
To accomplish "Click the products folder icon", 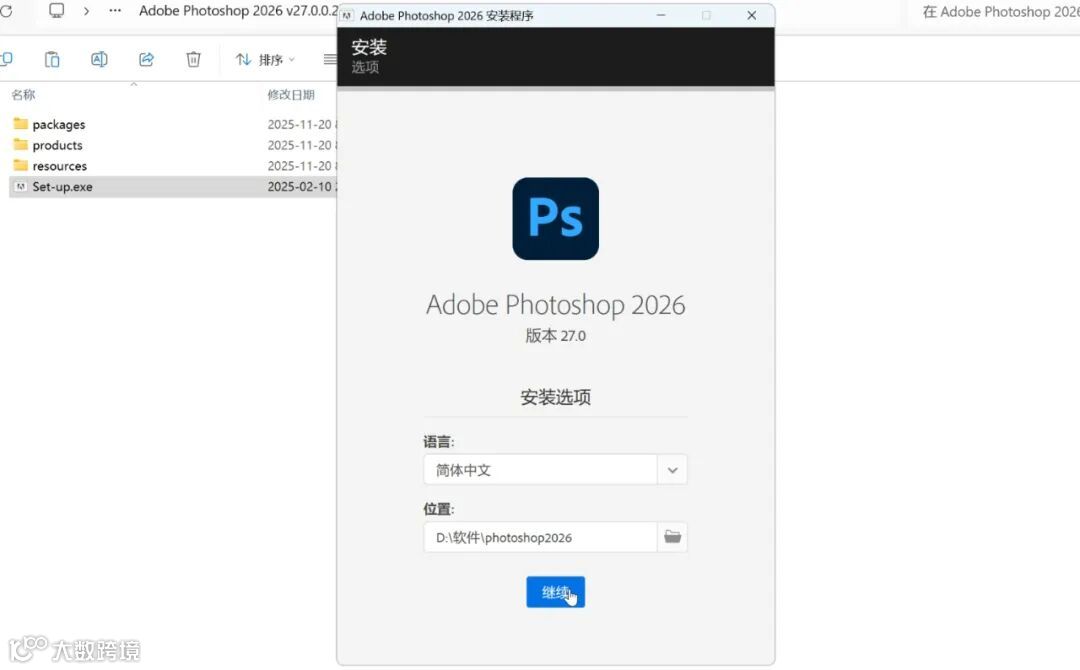I will point(21,145).
